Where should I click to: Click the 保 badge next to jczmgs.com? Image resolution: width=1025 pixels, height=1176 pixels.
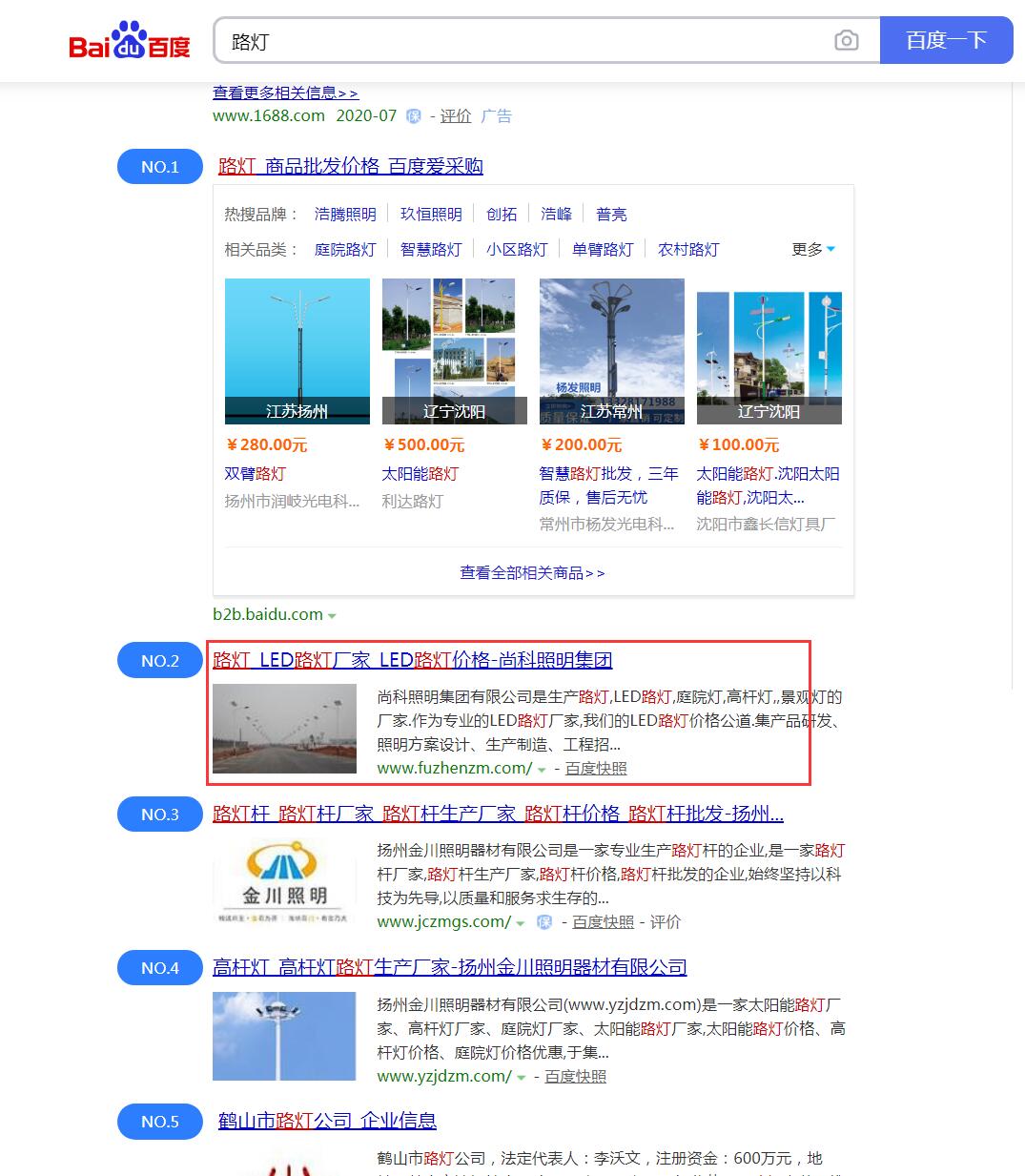pos(544,922)
